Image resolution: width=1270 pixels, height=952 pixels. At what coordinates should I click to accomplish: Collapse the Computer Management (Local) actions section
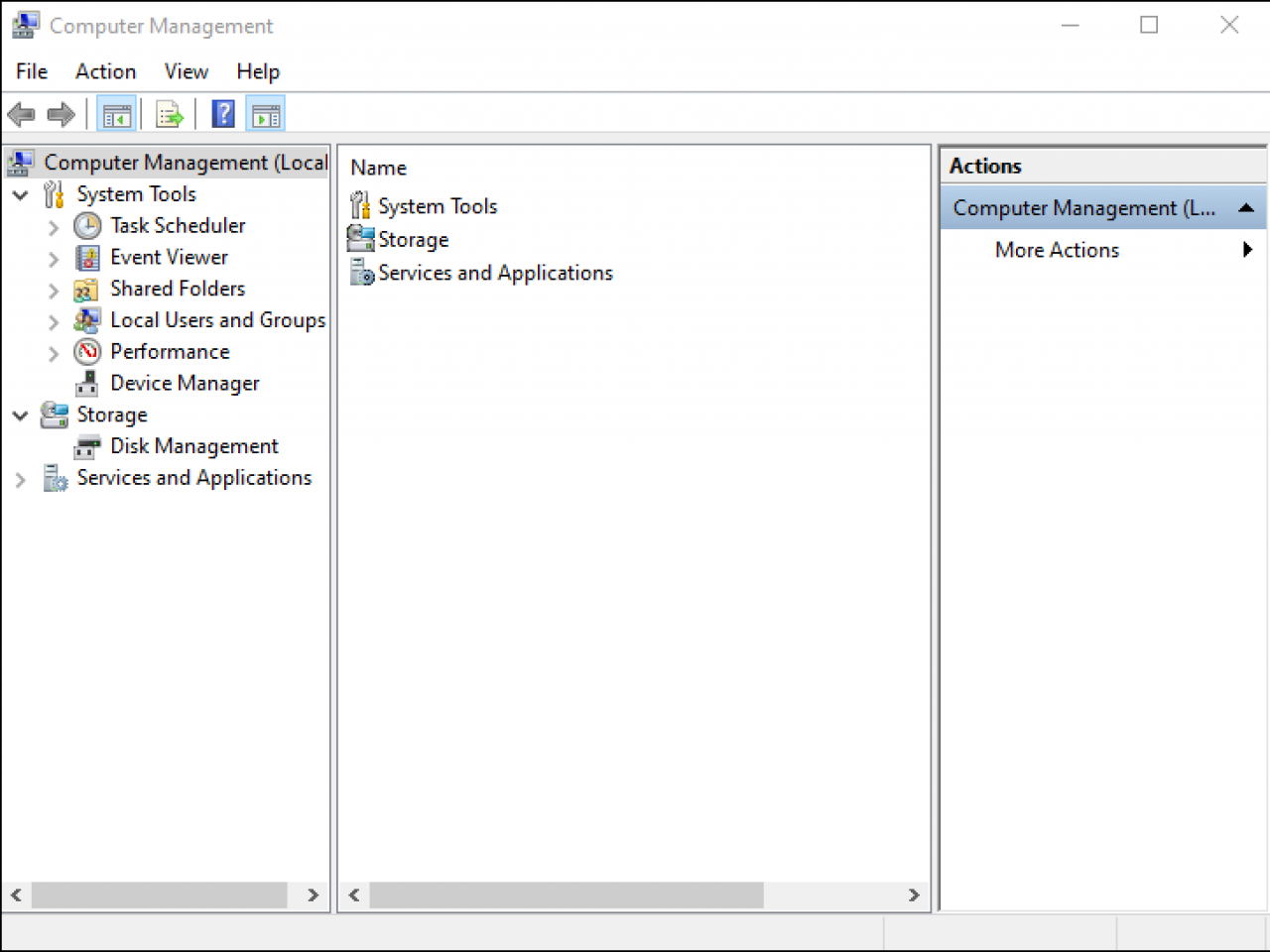[x=1247, y=207]
